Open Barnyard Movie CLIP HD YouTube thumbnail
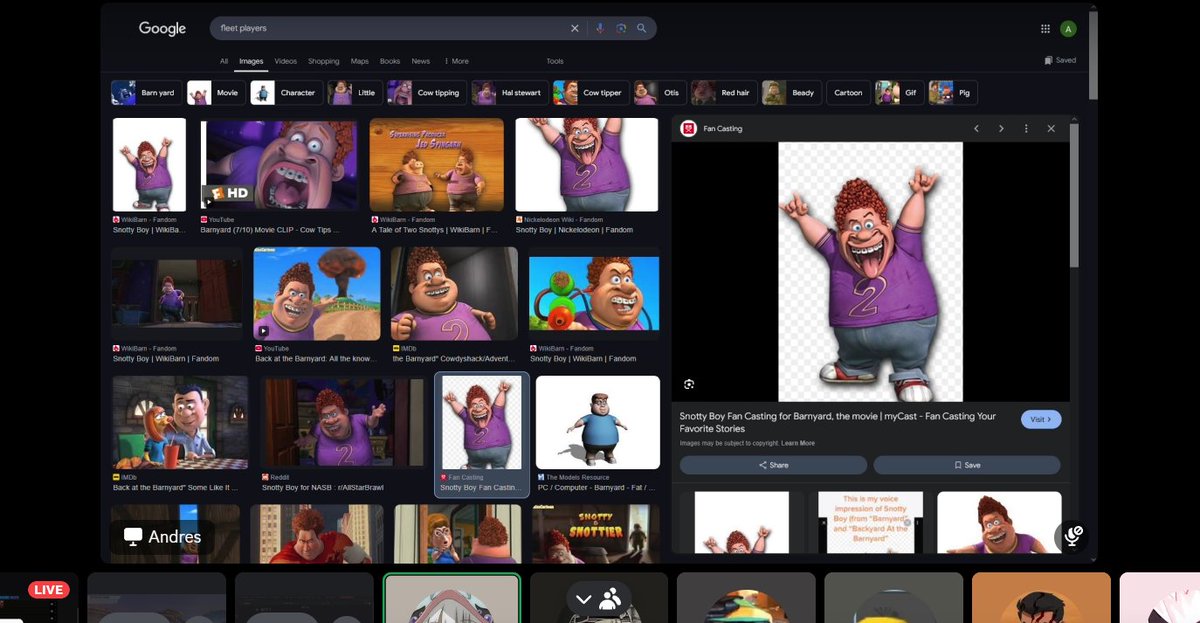Viewport: 1200px width, 623px height. 279,165
